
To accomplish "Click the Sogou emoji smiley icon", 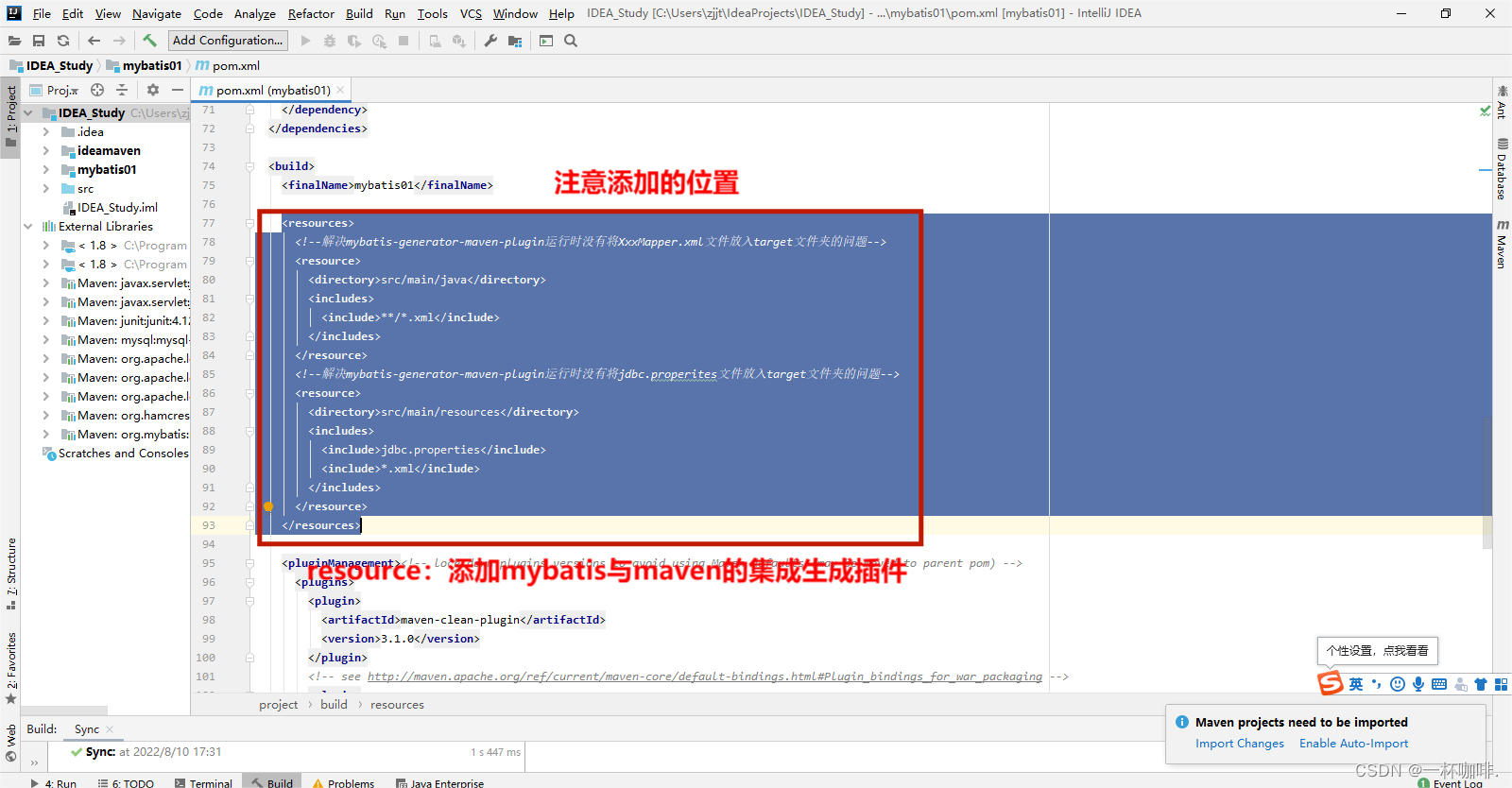I will (x=1398, y=684).
